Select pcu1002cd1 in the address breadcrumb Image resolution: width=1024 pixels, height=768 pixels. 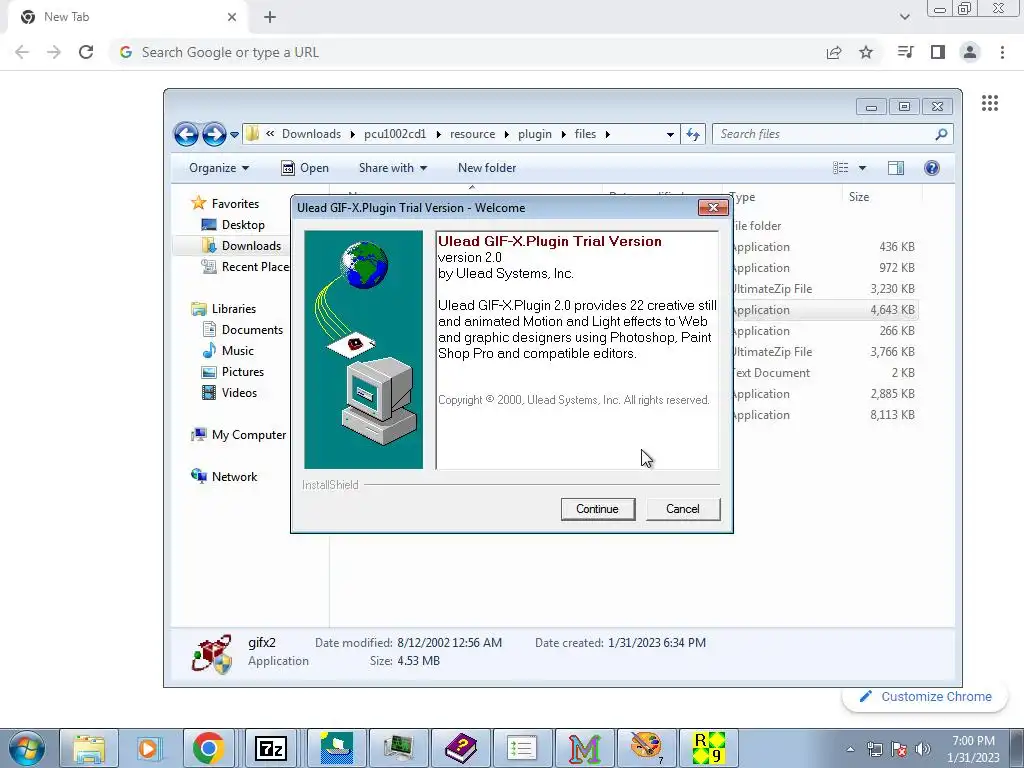[394, 134]
